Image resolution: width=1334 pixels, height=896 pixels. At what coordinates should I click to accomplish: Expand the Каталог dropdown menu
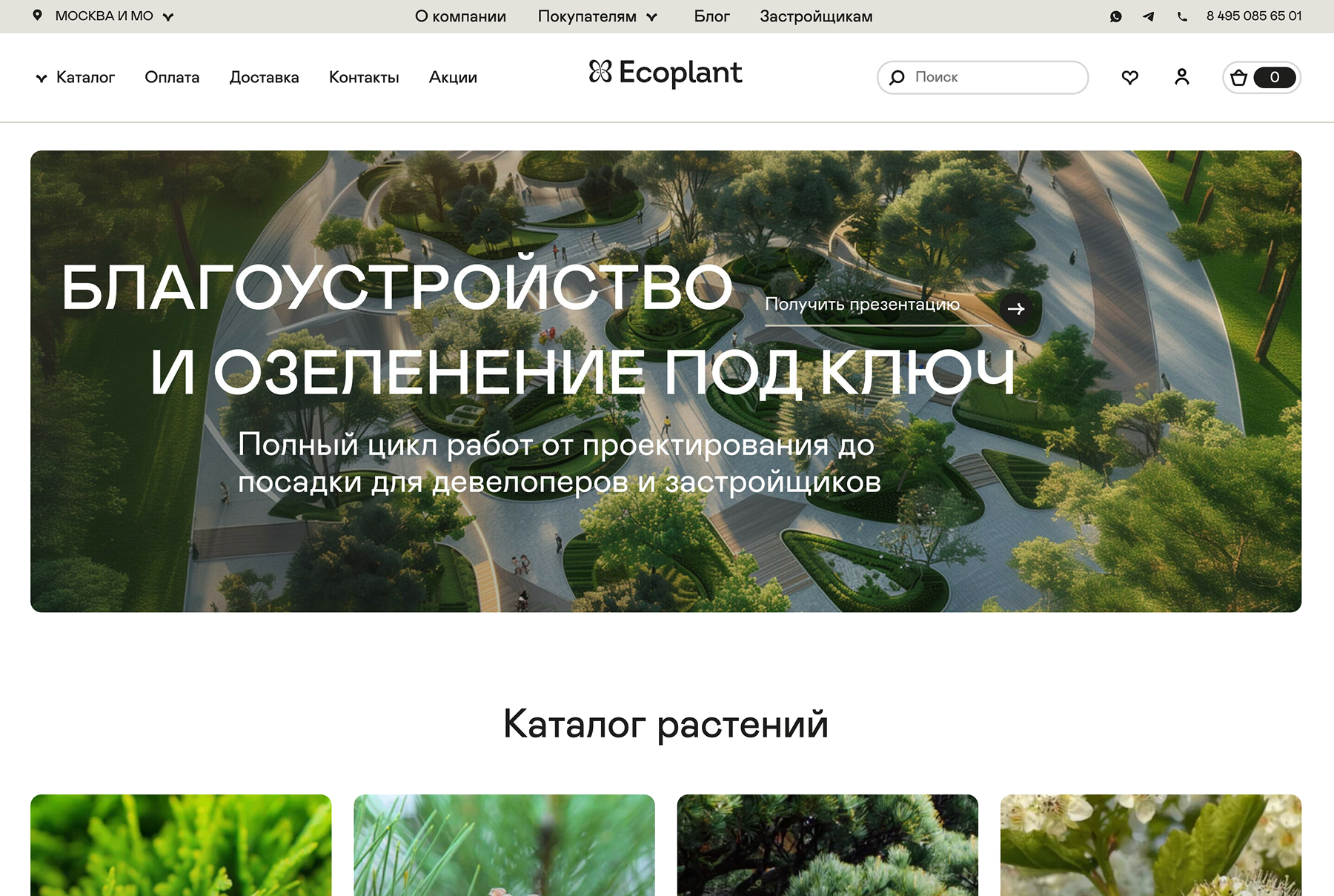coord(76,77)
